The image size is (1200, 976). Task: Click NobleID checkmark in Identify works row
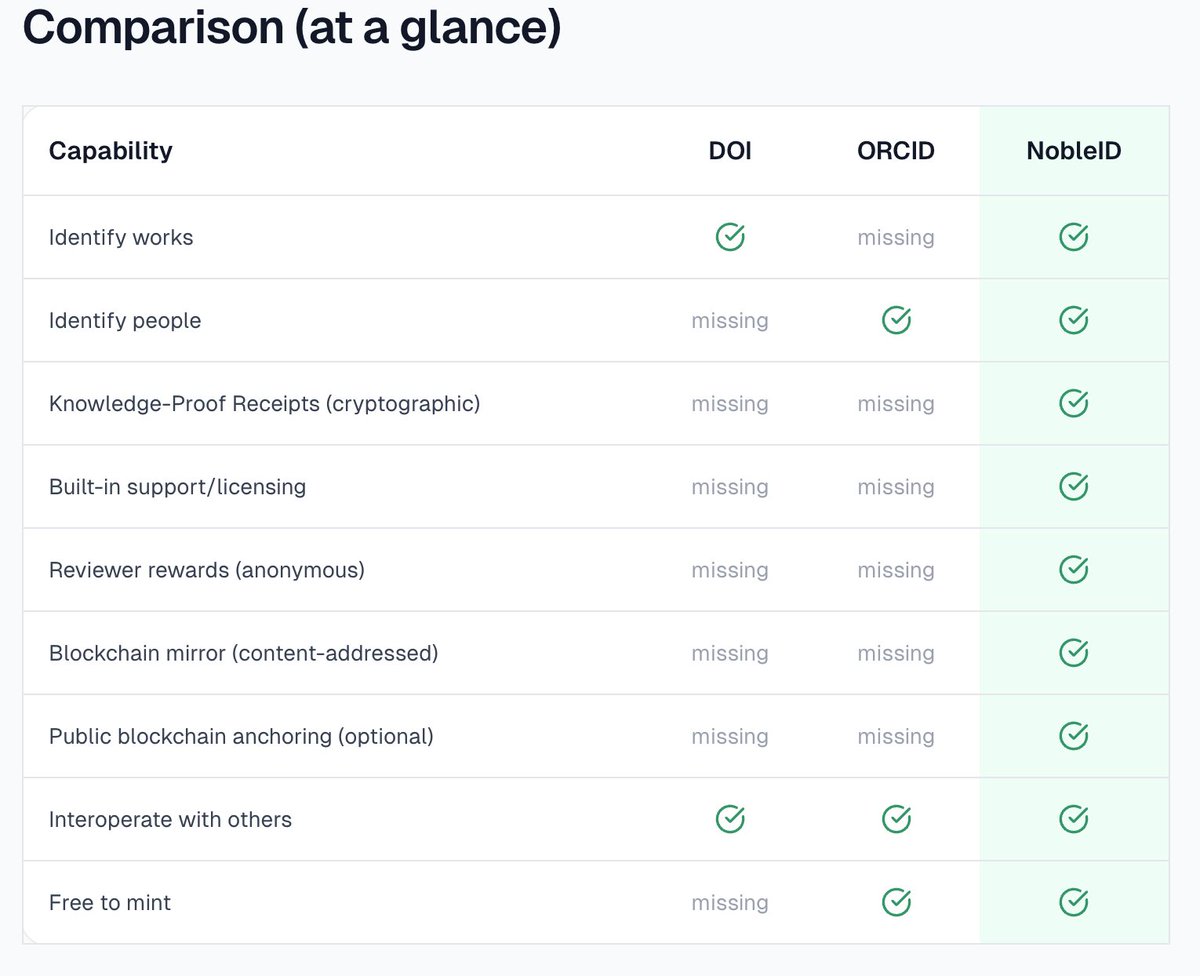tap(1074, 237)
